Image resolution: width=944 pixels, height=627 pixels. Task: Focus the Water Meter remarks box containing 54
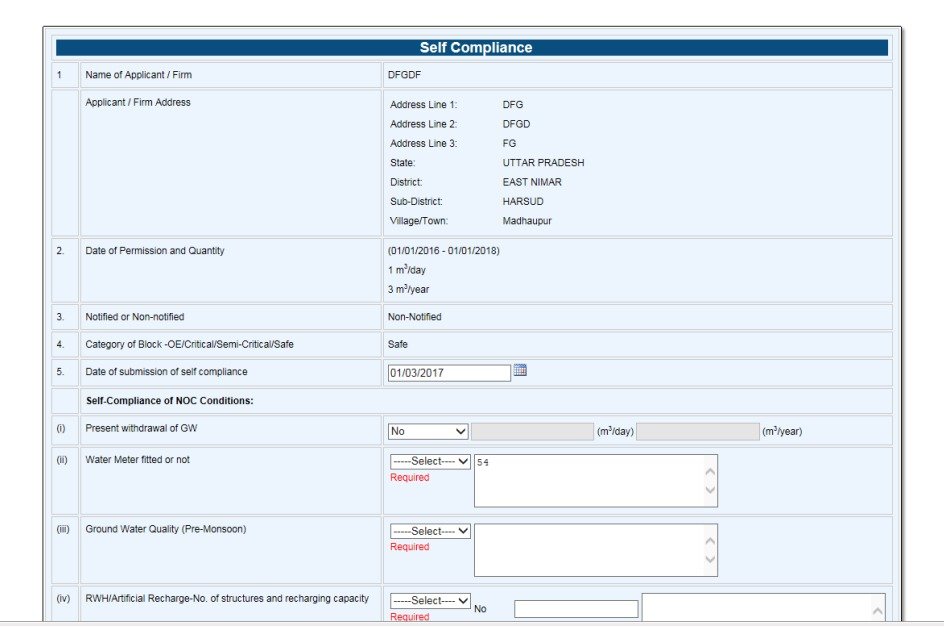point(590,481)
